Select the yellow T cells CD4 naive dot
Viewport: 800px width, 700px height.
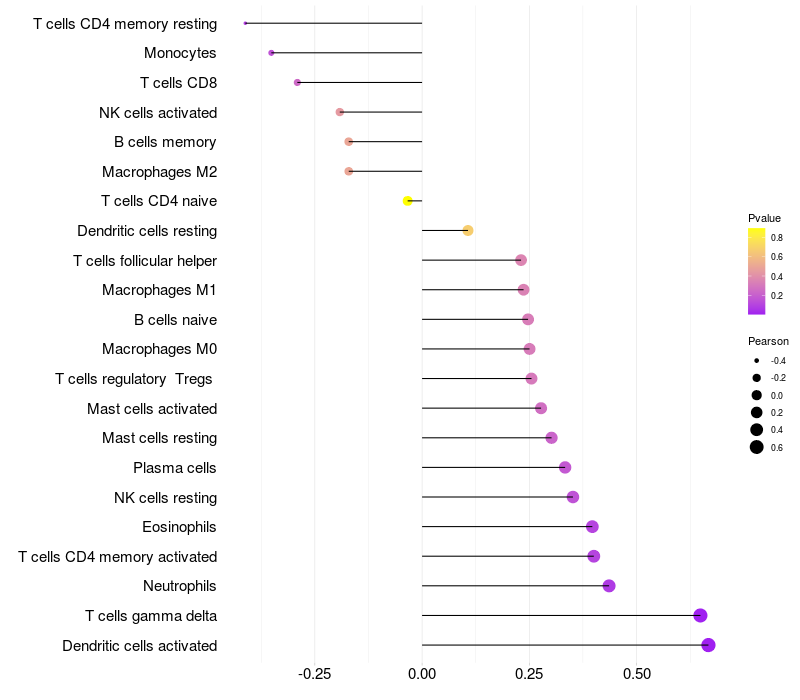(x=407, y=201)
